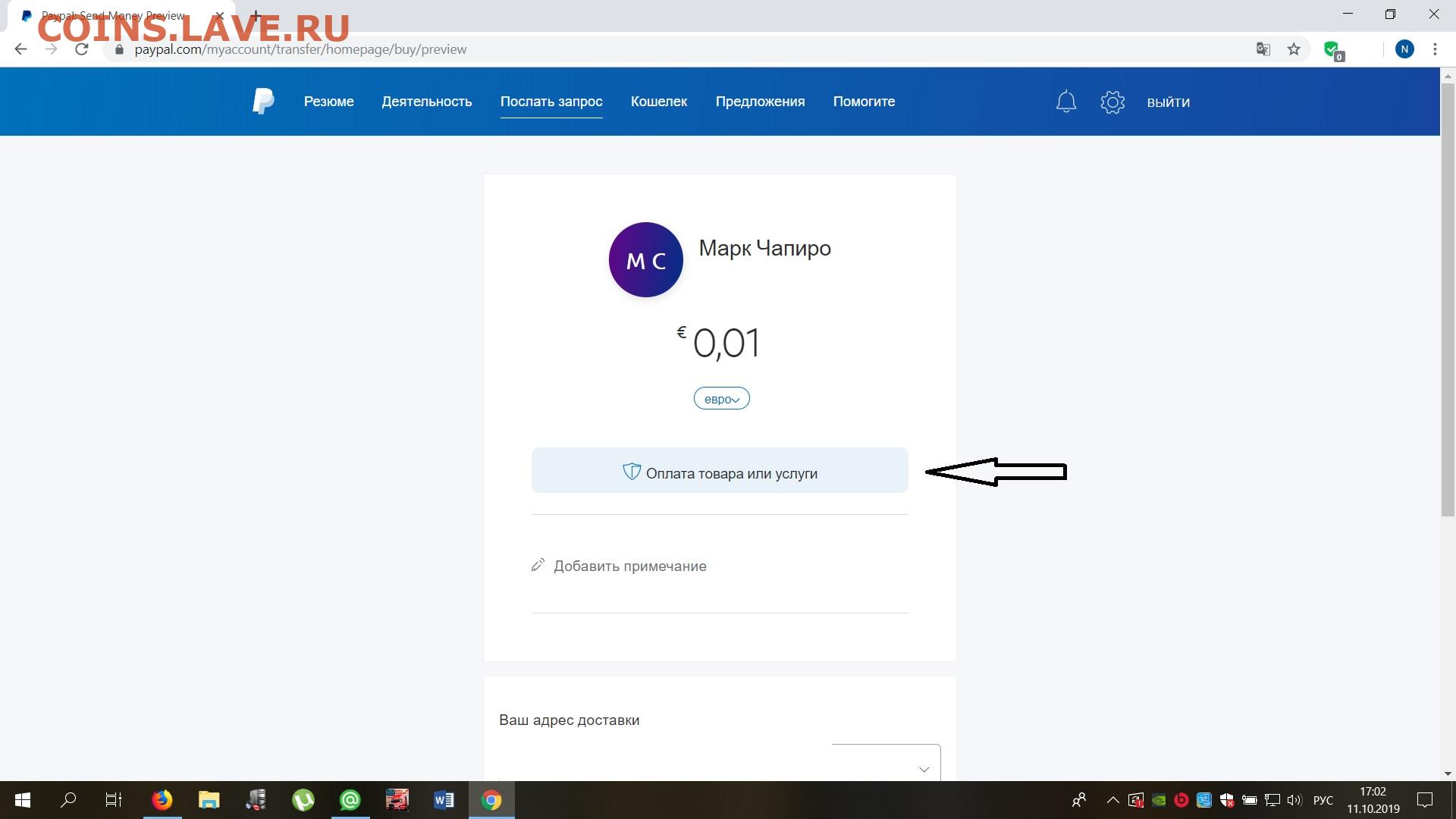Image resolution: width=1456 pixels, height=819 pixels.
Task: Close the PayPal browser tab
Action: coord(219,15)
